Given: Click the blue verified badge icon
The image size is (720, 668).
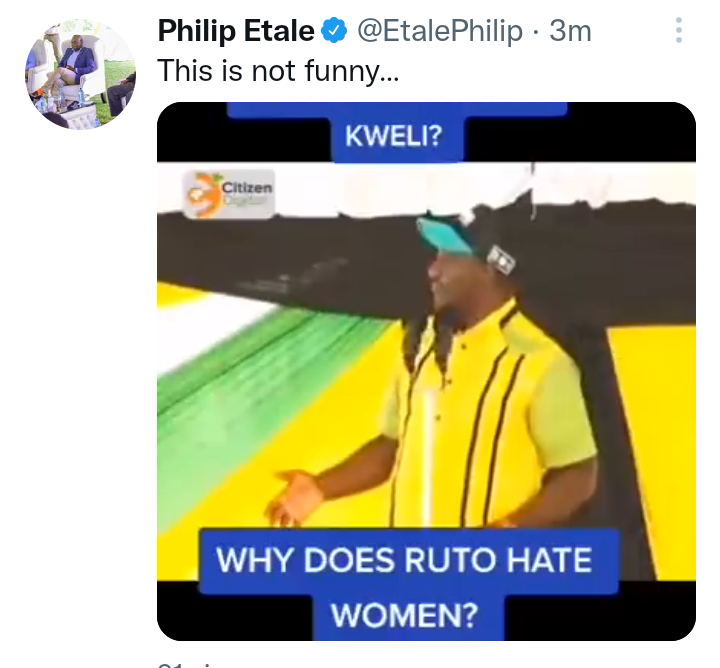Looking at the screenshot, I should (x=334, y=30).
